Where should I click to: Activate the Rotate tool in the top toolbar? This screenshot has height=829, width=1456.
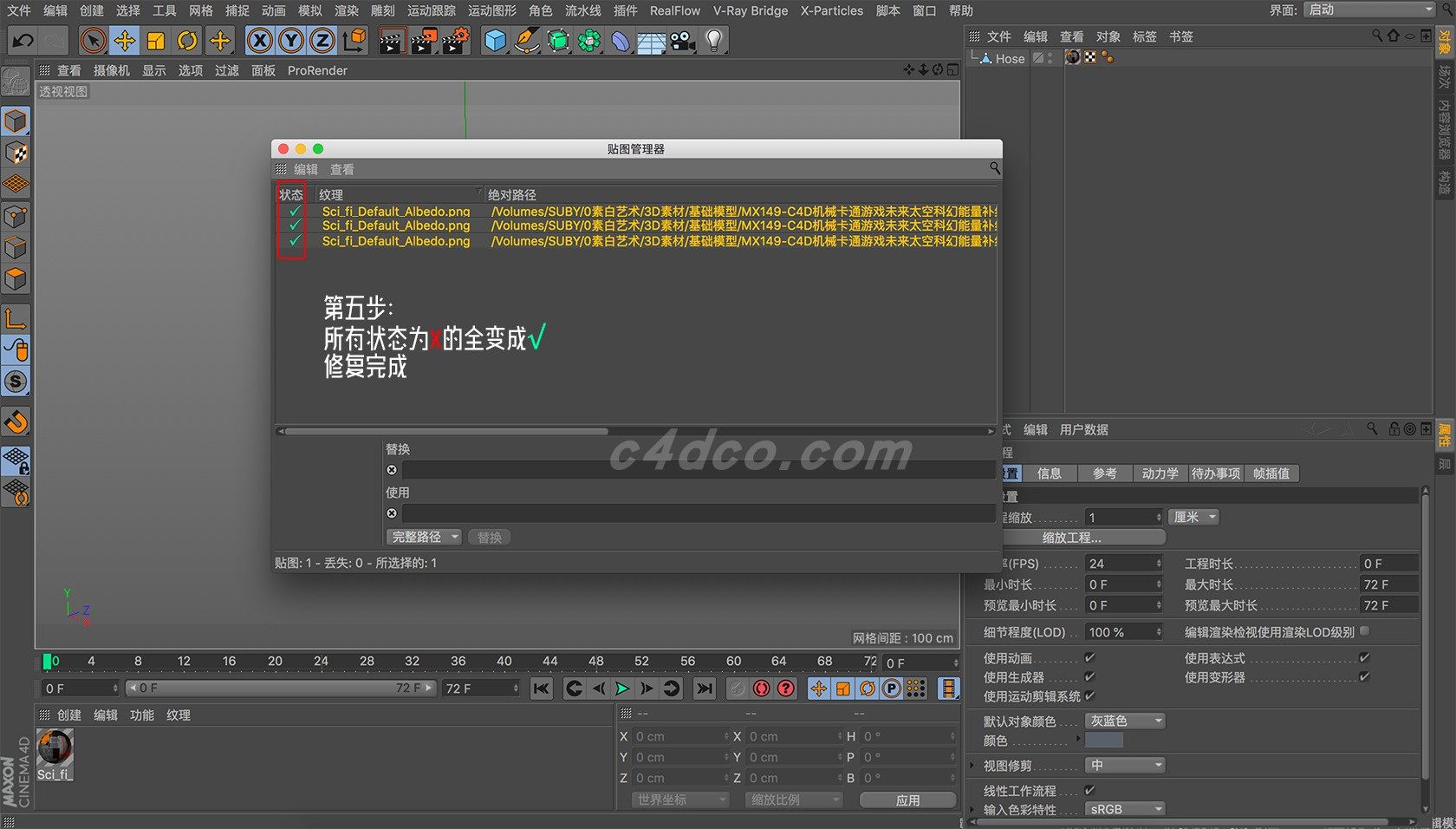[x=187, y=41]
